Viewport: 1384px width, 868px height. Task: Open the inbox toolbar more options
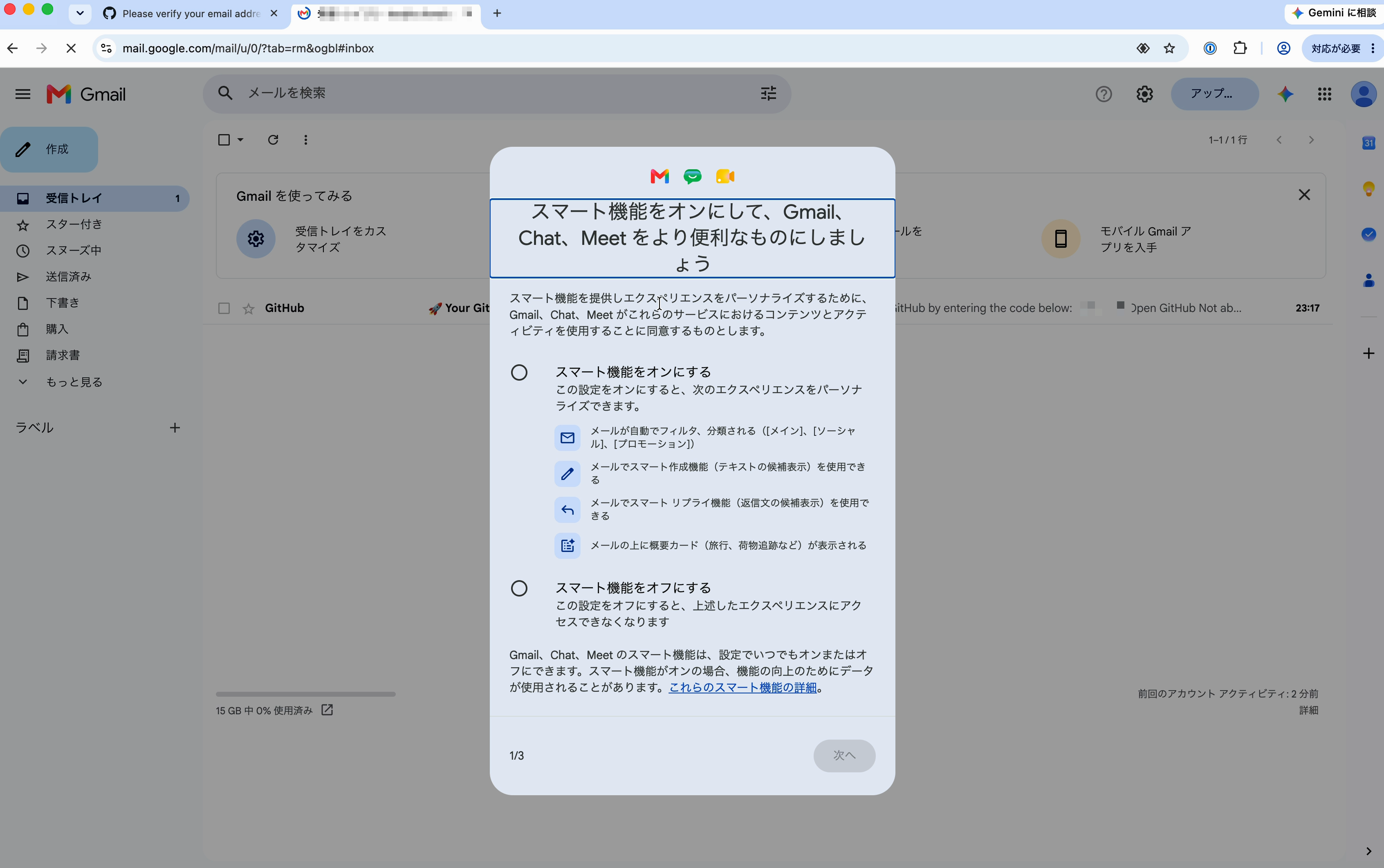[306, 139]
